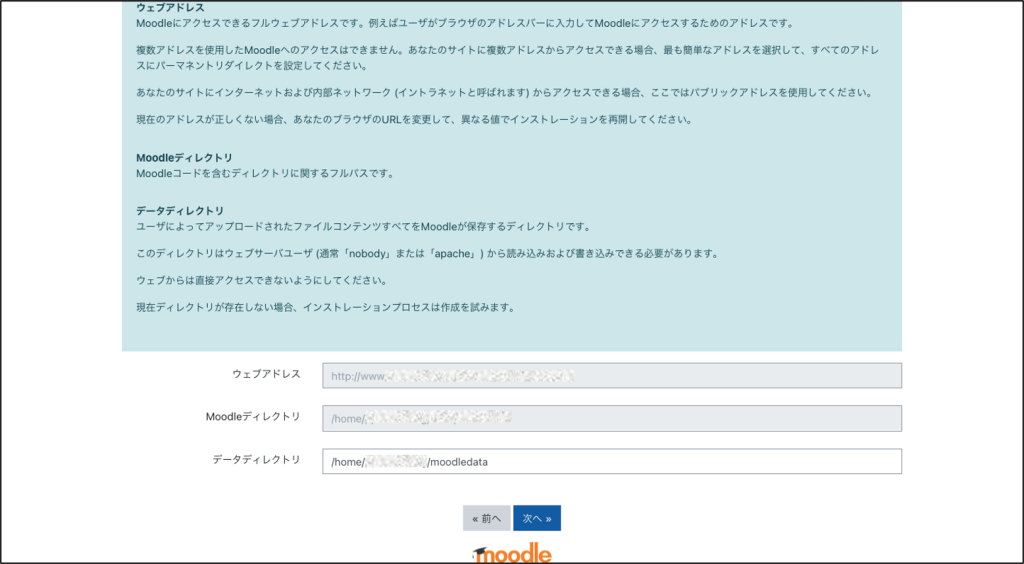Click the disabled ウェブアドレス field
This screenshot has height=564, width=1024.
pyautogui.click(x=612, y=376)
